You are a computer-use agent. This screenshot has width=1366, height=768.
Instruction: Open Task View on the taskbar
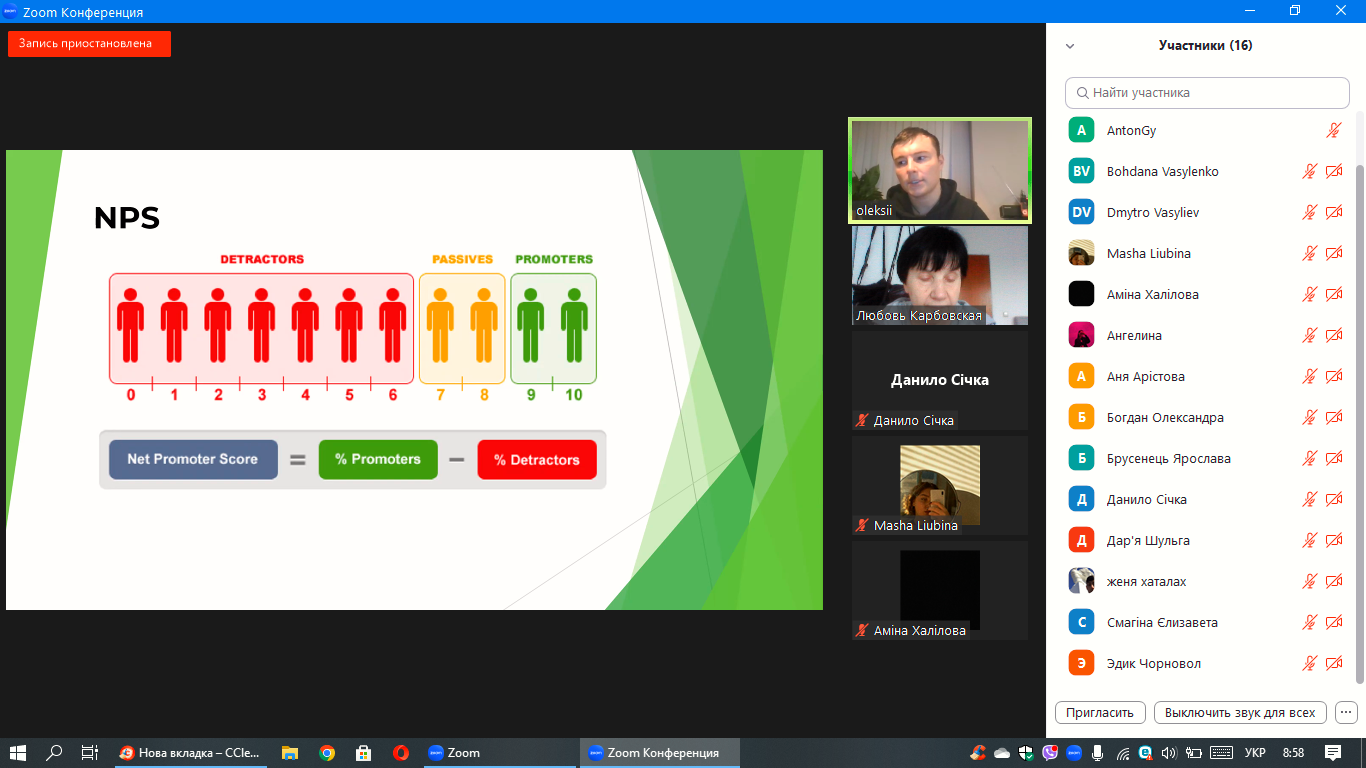click(90, 753)
